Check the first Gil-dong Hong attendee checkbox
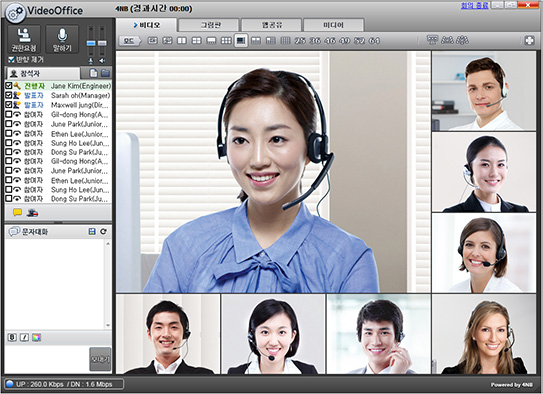The height and width of the screenshot is (394, 543). (x=9, y=114)
